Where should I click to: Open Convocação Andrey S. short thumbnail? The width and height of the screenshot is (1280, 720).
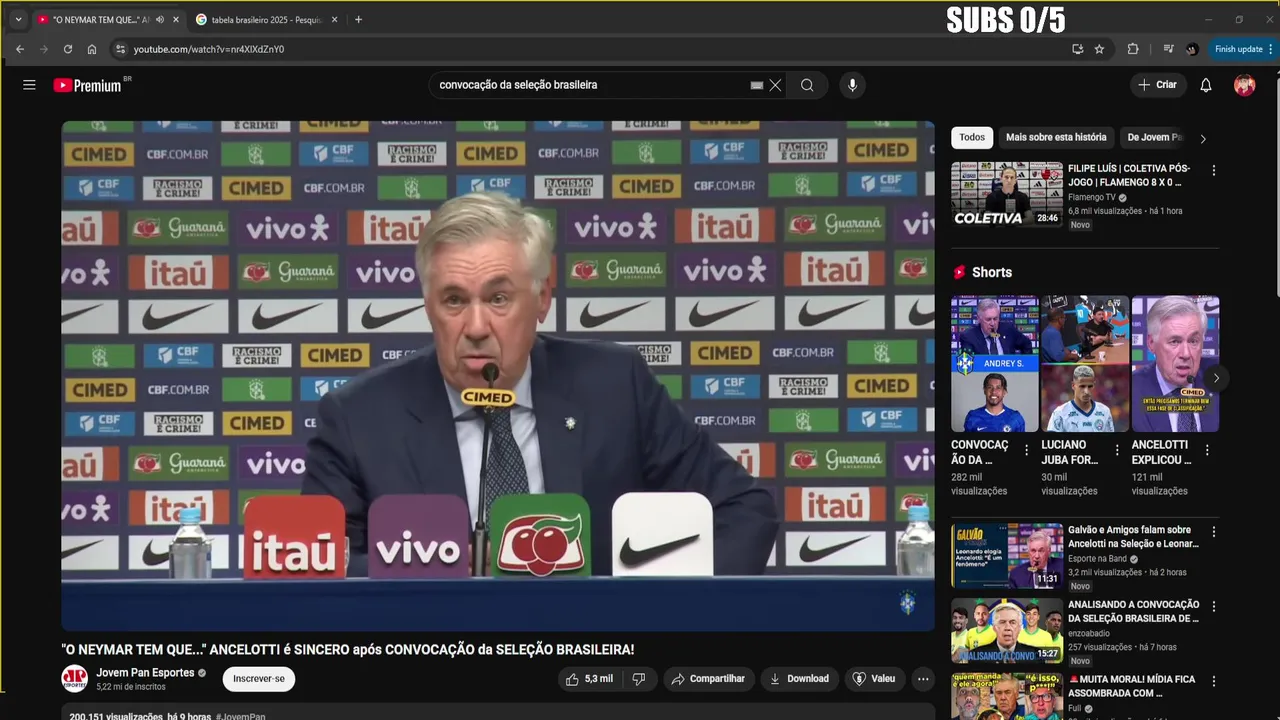click(995, 364)
